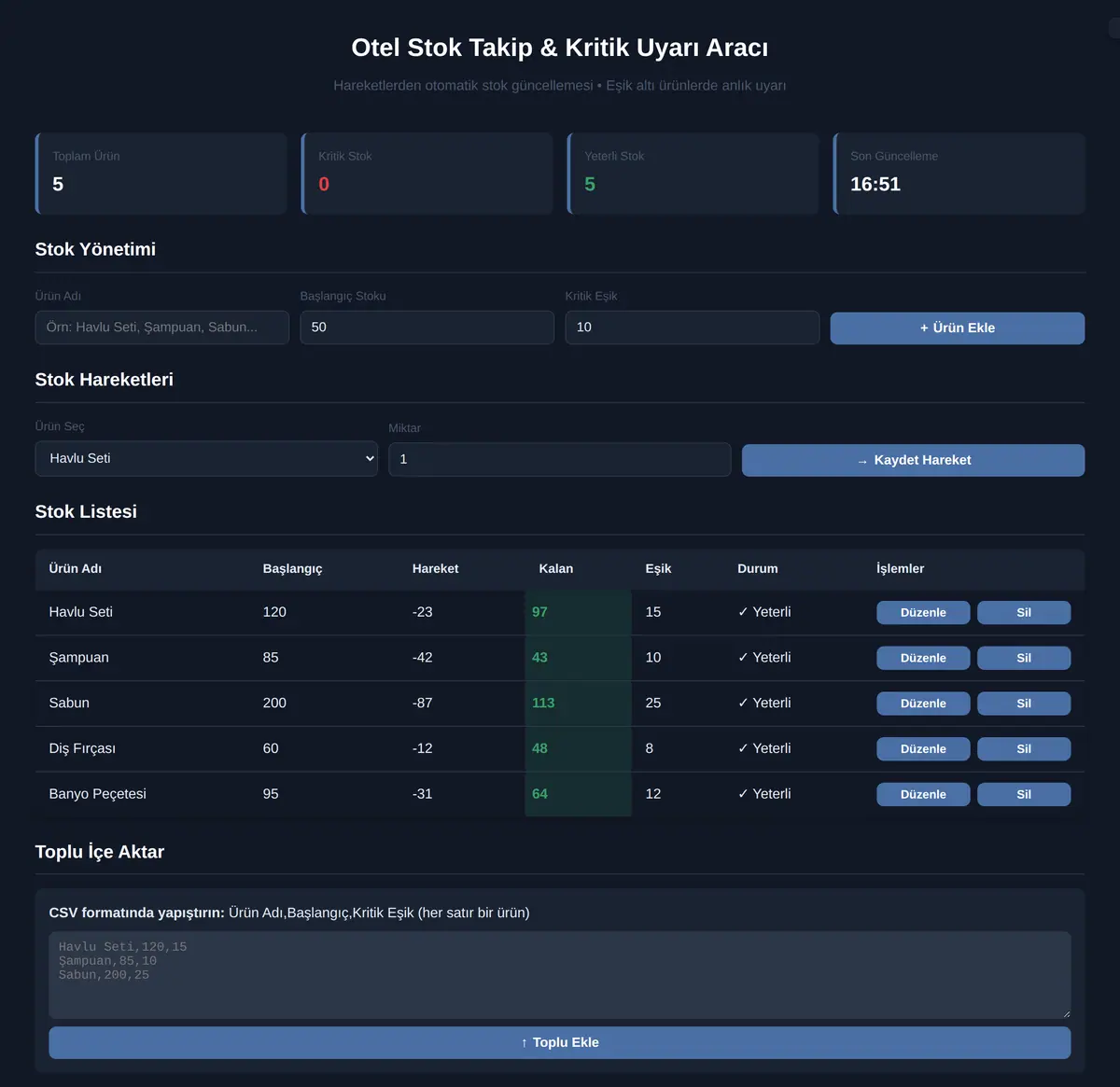Click the Toplam Ürün summary card
The width and height of the screenshot is (1120, 1087).
tap(161, 174)
